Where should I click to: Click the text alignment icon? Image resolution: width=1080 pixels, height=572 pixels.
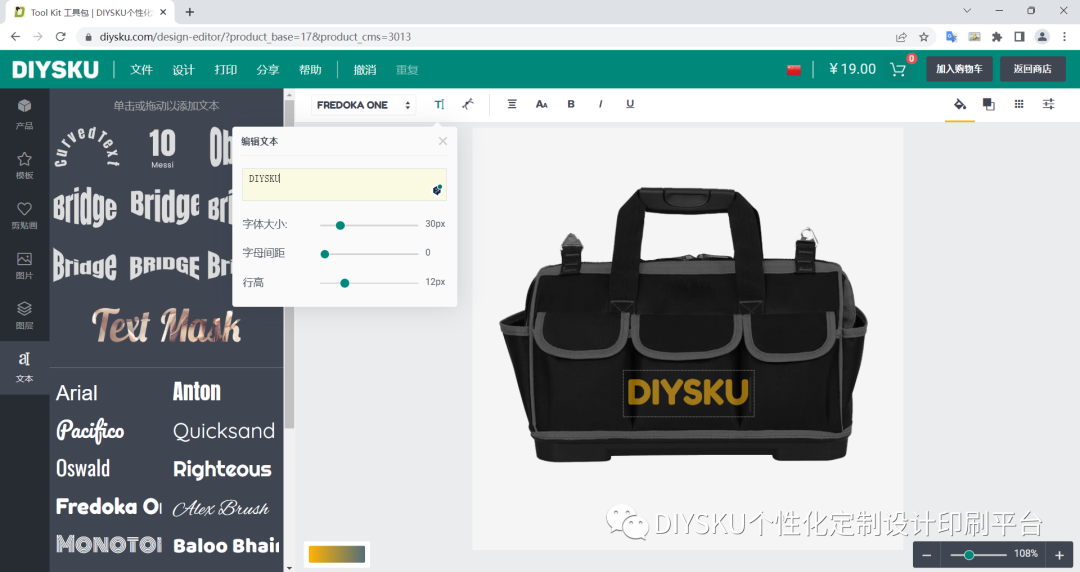[x=512, y=104]
